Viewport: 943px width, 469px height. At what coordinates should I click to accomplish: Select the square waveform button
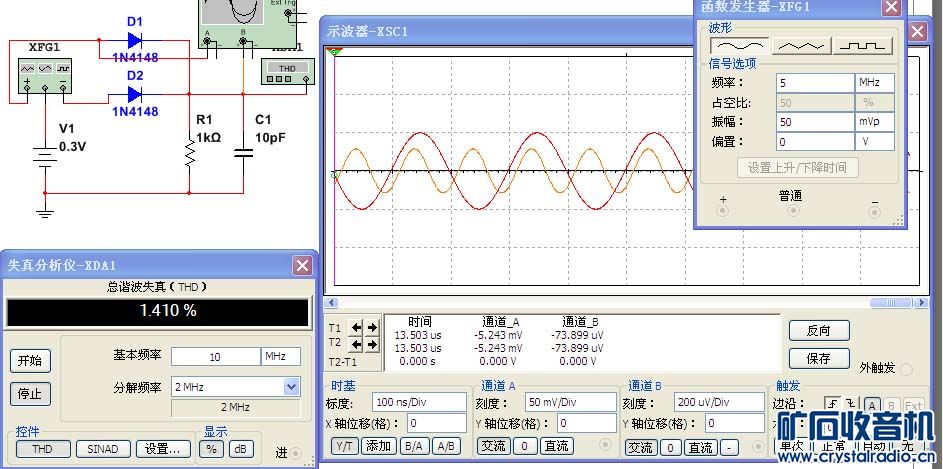[864, 46]
